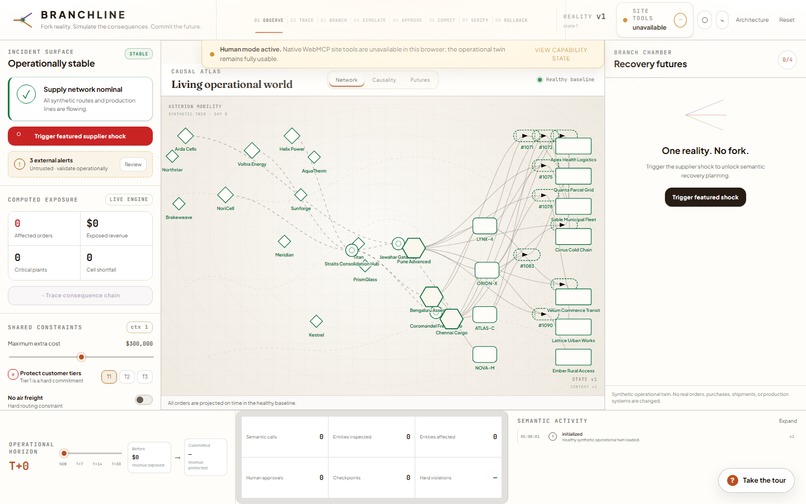The image size is (806, 504).
Task: Click the red Trigger featured supplier shock button
Action: coord(80,136)
